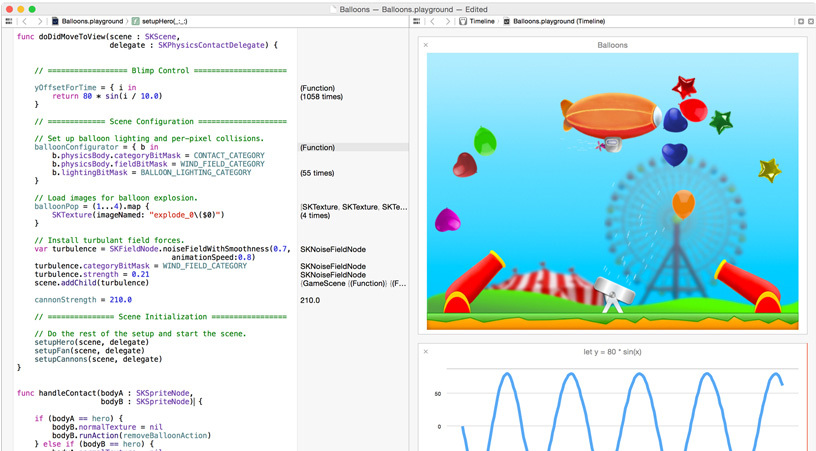816x451 pixels.
Task: Click the Balloons.playground (Timeline) file icon
Action: [x=506, y=21]
